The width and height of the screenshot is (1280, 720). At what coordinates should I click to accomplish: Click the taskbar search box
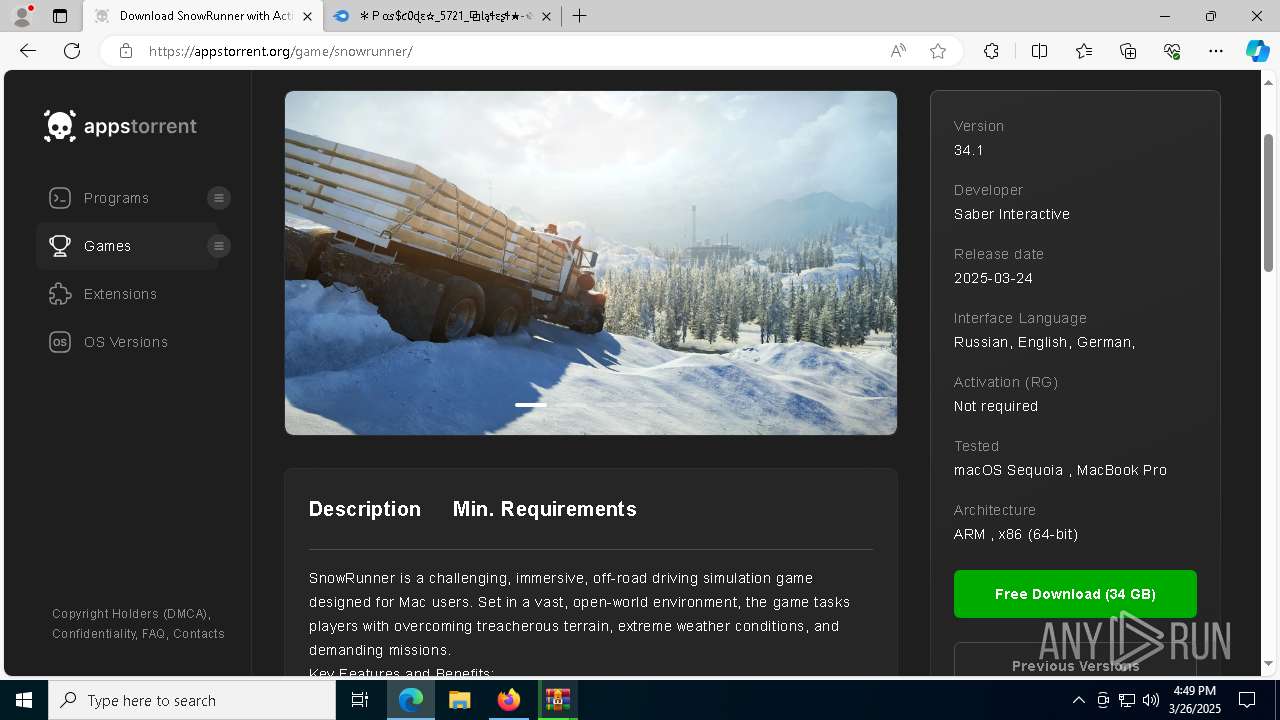coord(192,700)
